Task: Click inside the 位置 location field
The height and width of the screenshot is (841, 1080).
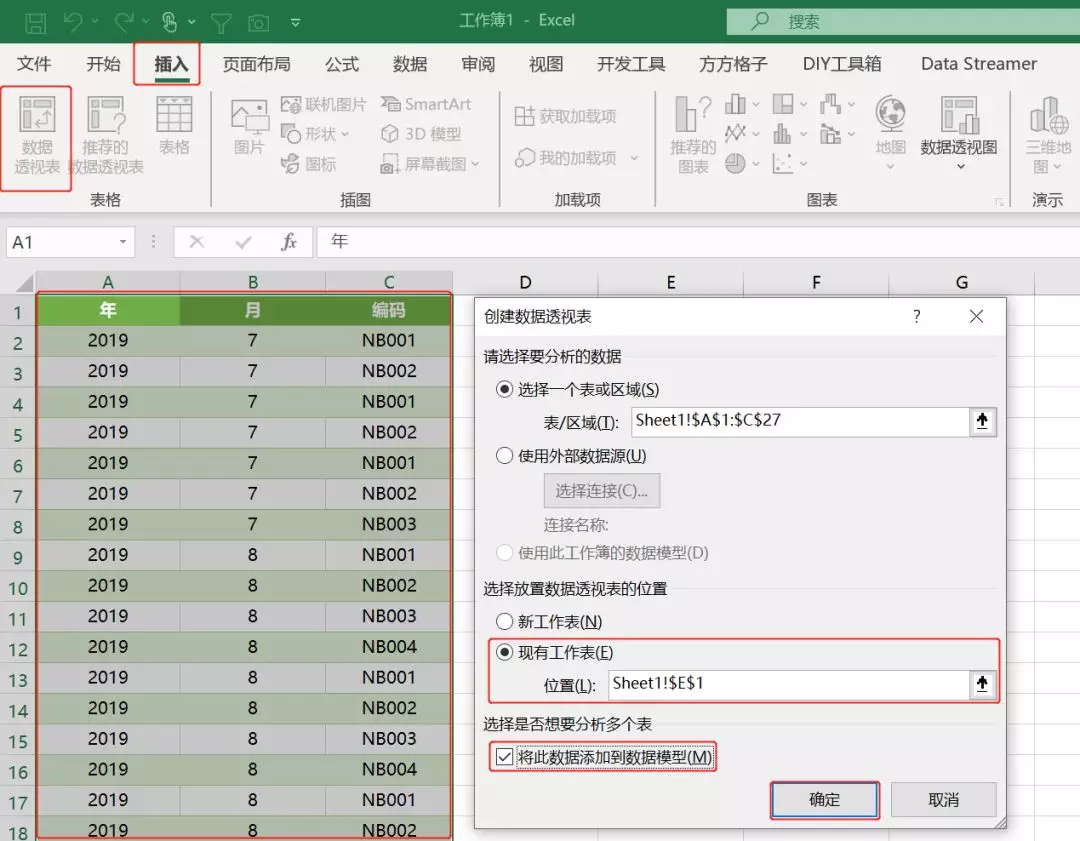Action: 790,684
